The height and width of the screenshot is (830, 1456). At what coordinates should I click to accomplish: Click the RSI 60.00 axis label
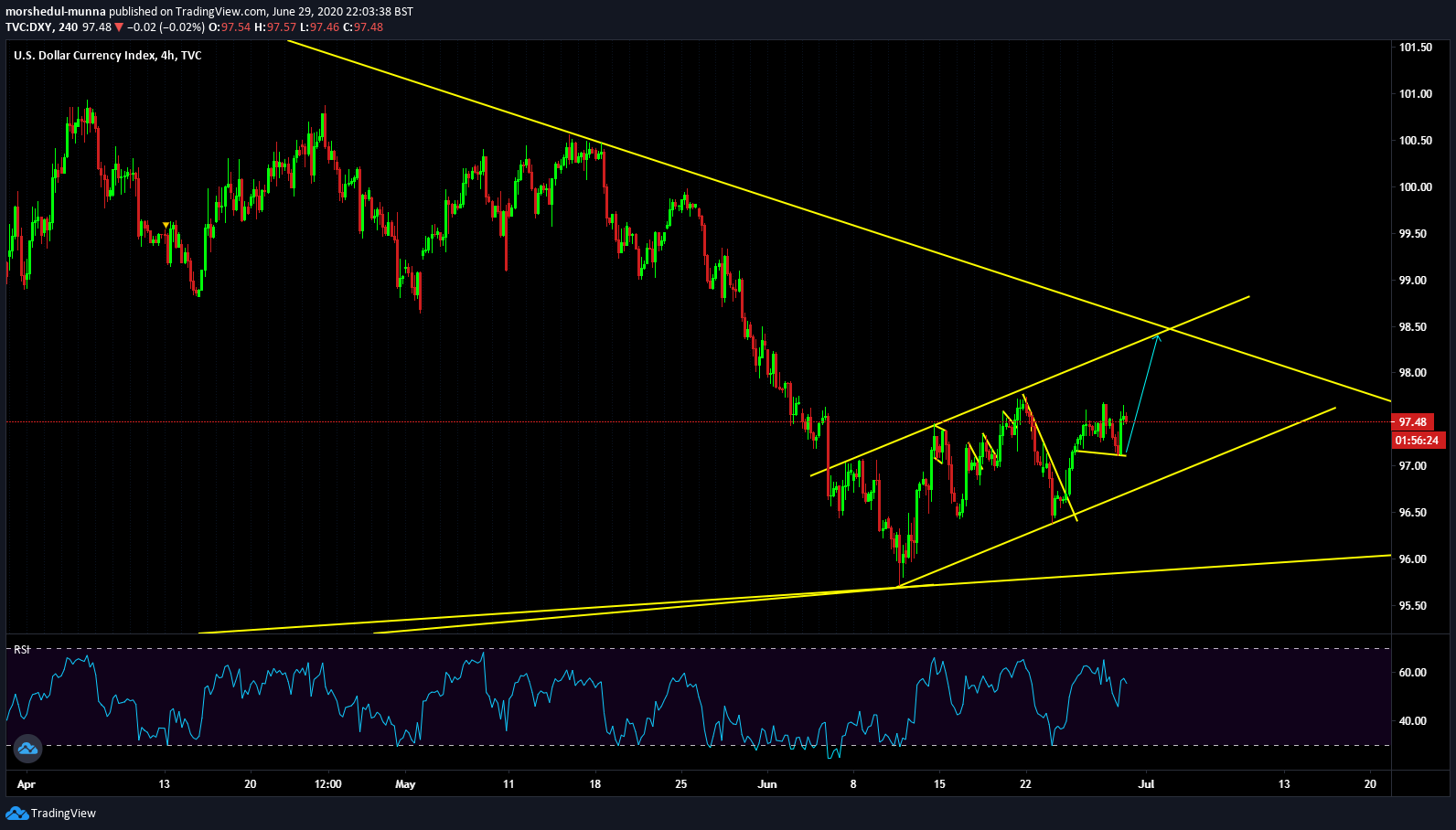click(1413, 673)
